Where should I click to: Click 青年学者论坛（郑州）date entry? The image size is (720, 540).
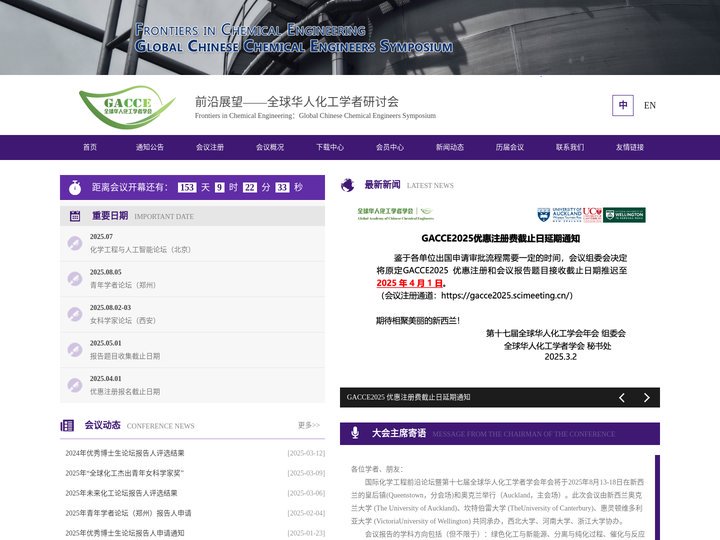192,279
